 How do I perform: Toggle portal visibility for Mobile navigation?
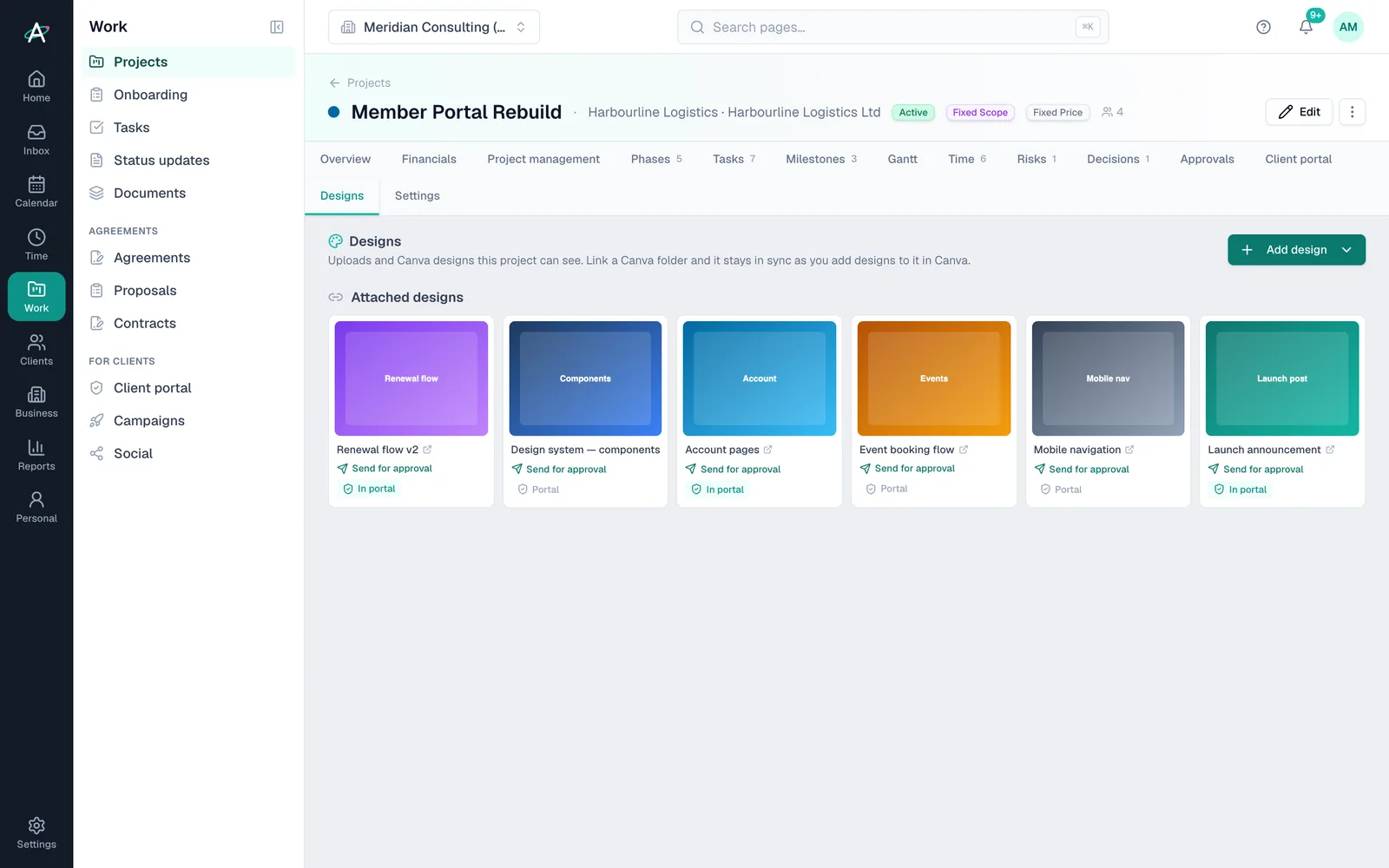[x=1061, y=490]
